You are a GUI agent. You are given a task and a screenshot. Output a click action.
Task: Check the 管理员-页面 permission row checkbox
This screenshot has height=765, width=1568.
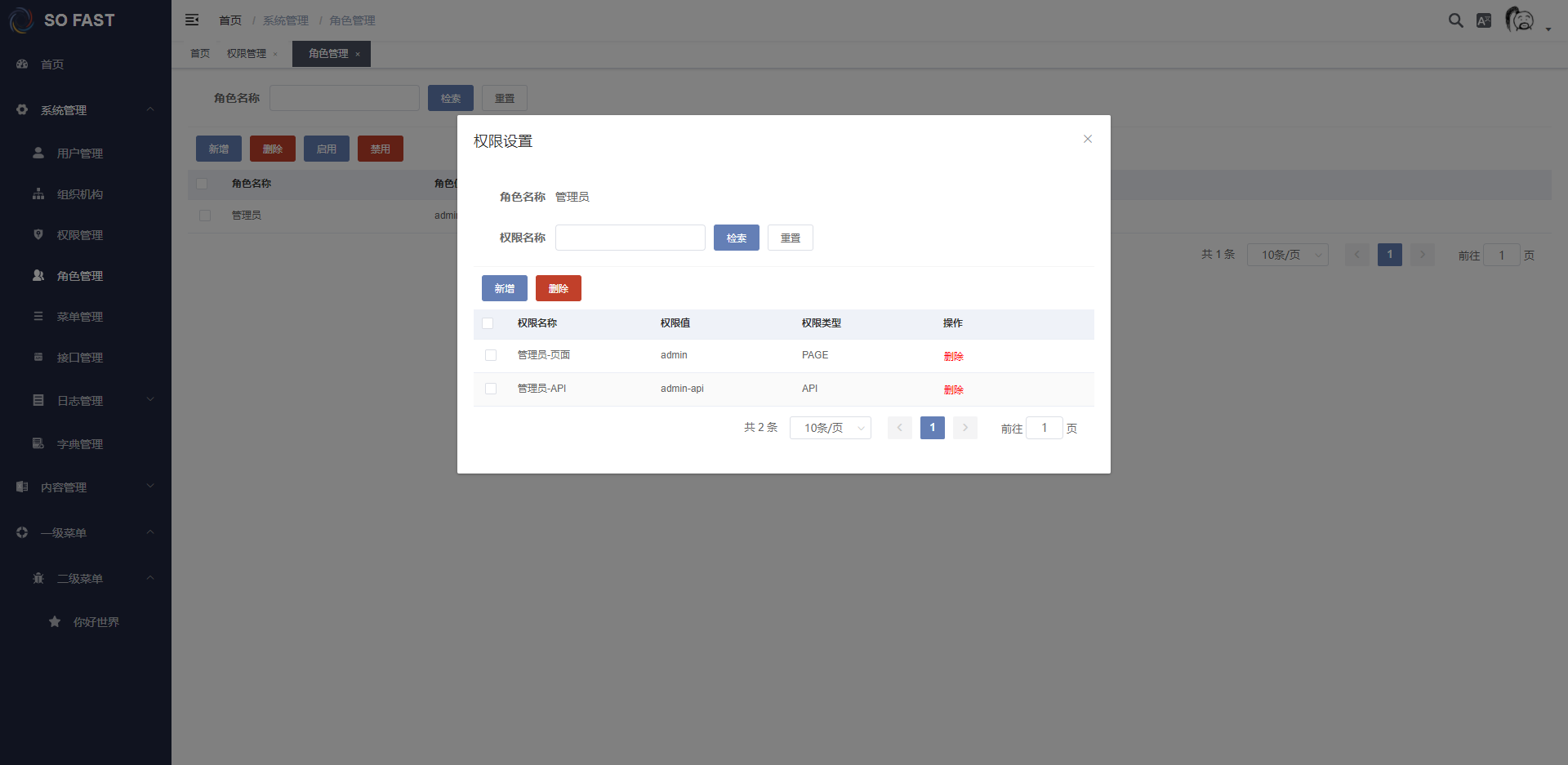click(491, 355)
